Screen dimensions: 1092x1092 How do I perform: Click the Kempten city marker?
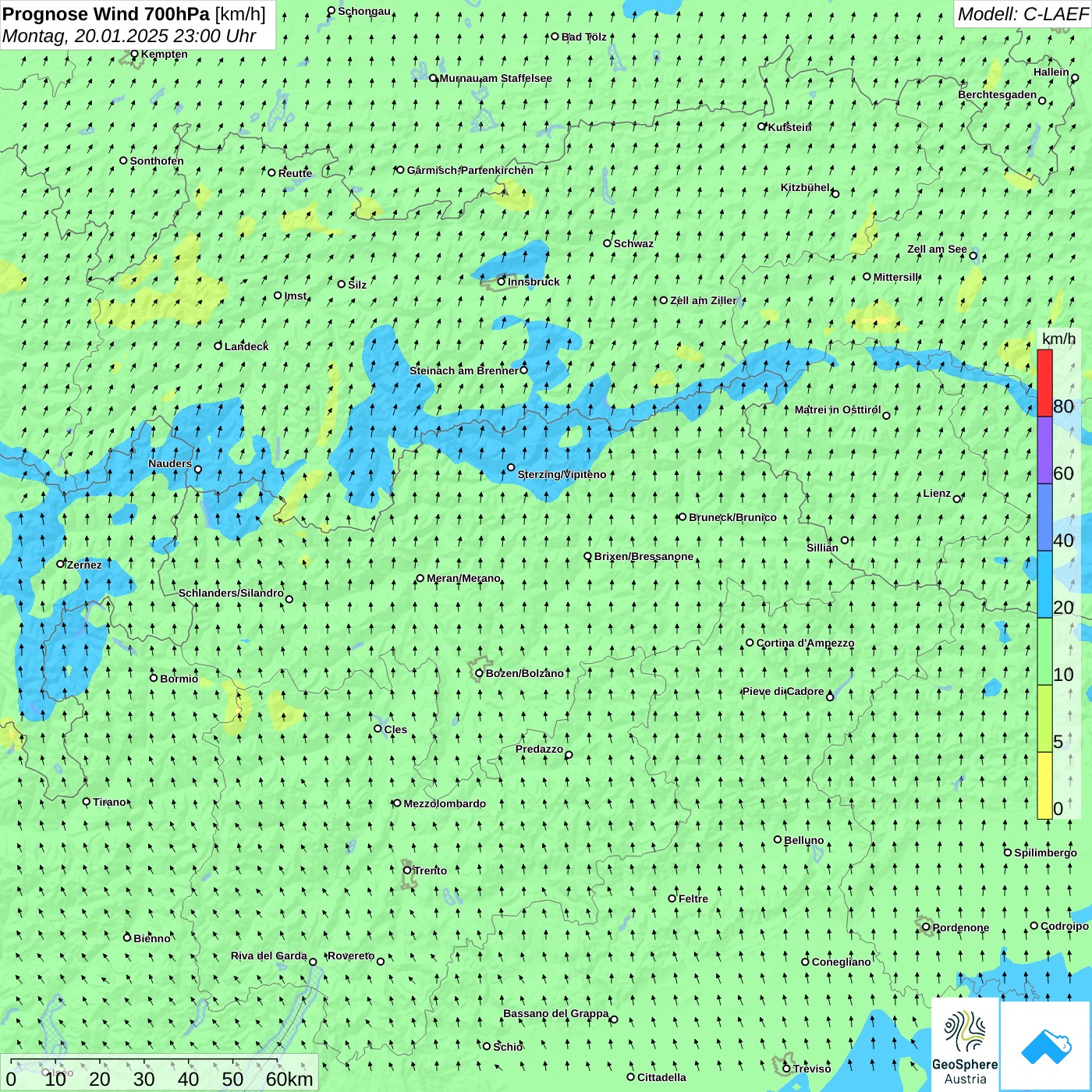134,54
